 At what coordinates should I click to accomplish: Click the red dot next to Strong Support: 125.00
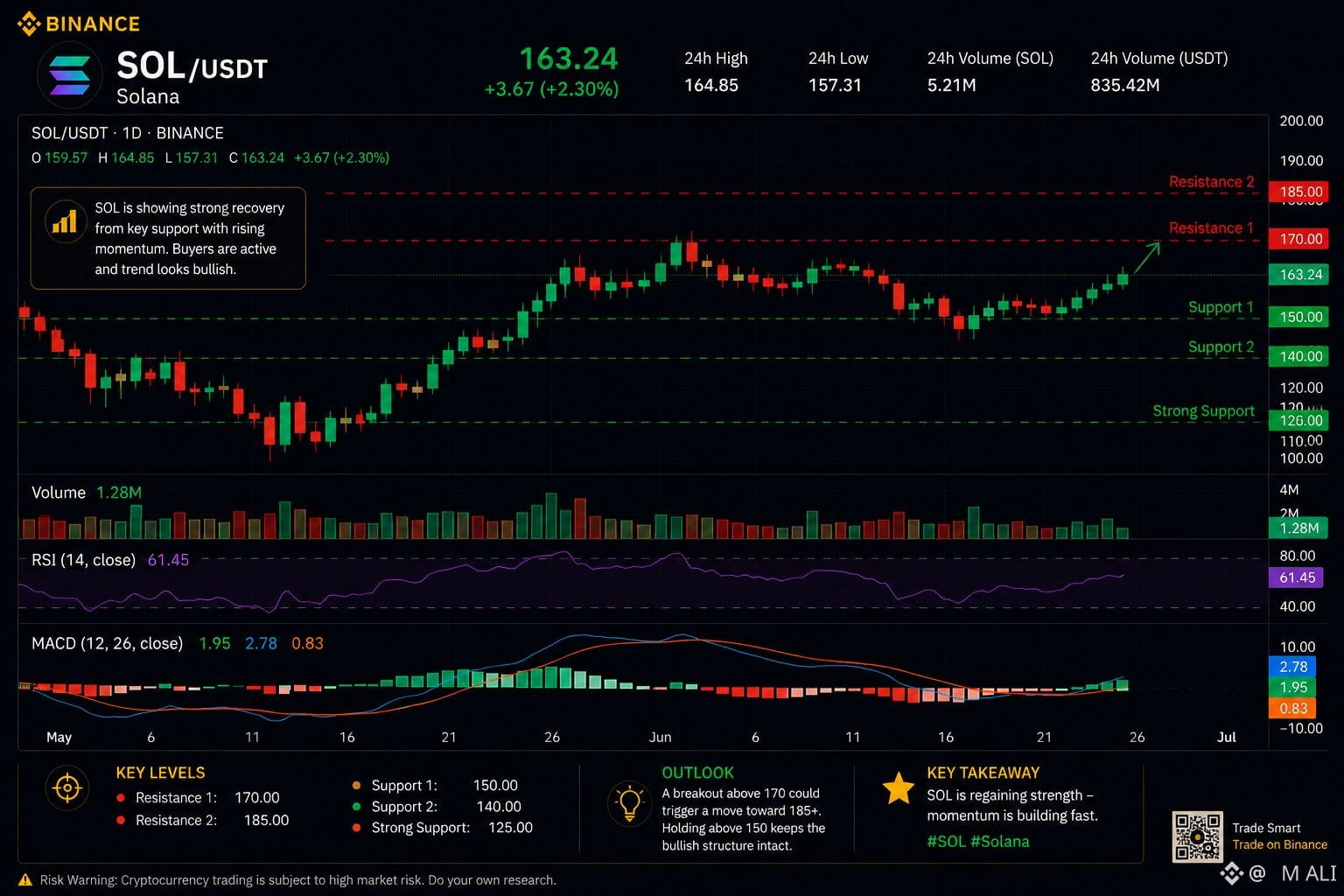tap(356, 828)
